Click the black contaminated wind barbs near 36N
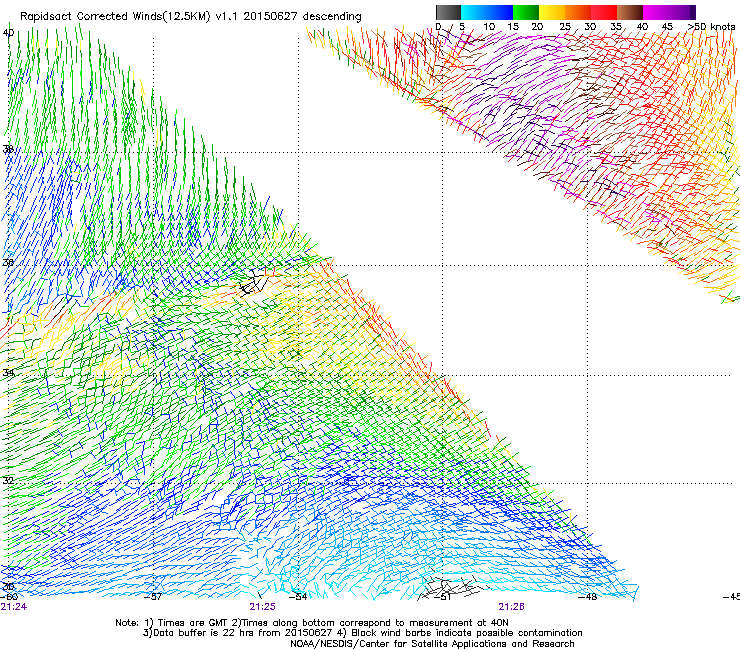 click(x=254, y=282)
